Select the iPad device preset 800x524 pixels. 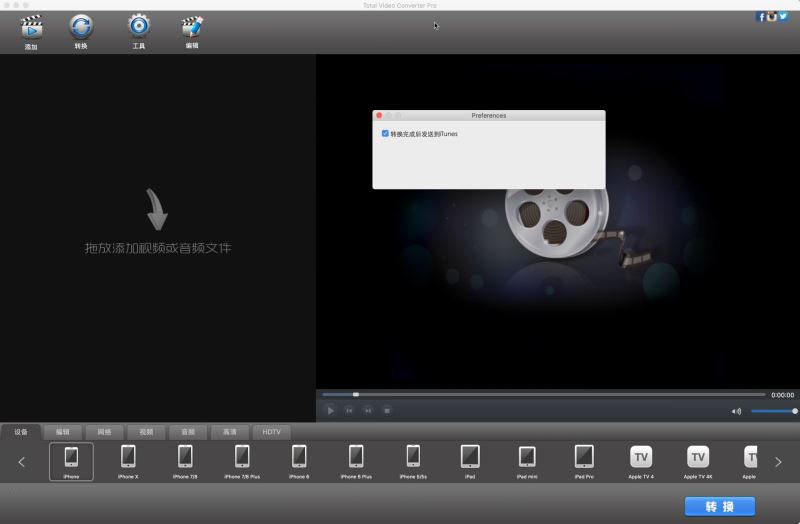click(x=470, y=461)
